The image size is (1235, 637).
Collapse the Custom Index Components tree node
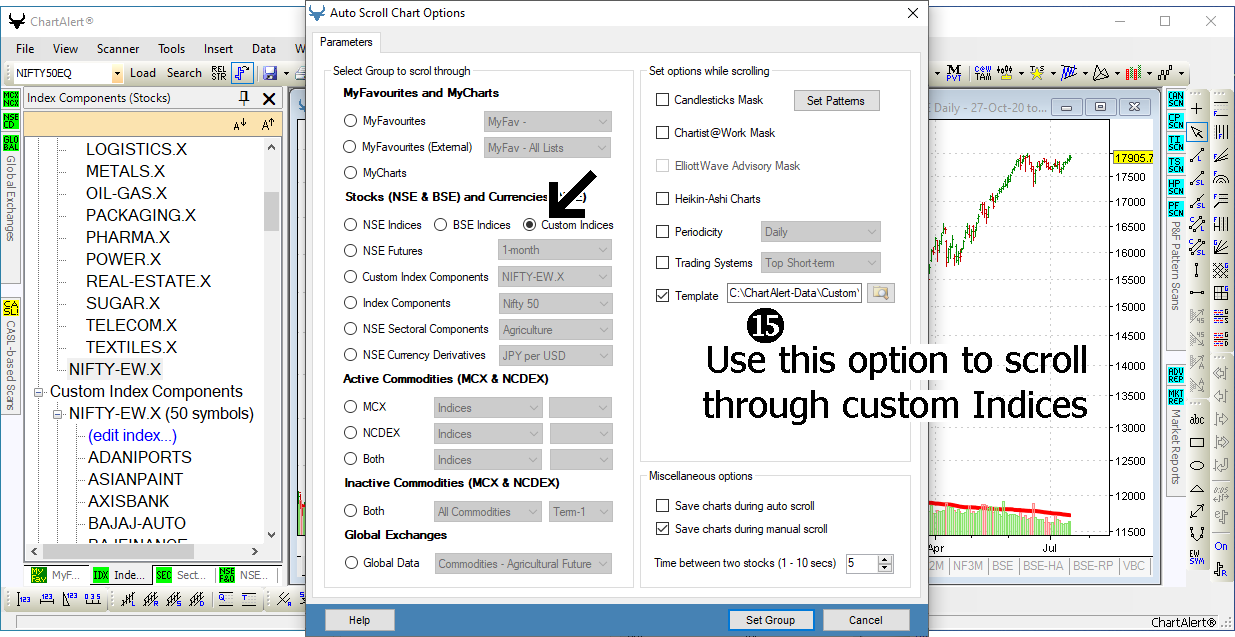tap(39, 392)
